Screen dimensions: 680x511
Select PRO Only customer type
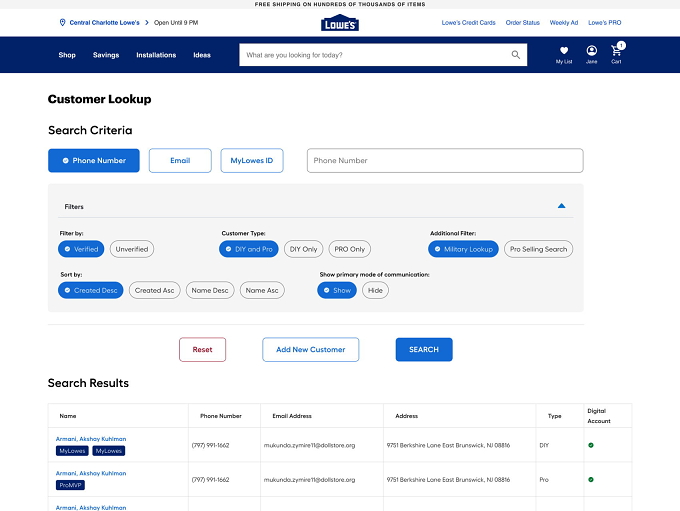(350, 249)
